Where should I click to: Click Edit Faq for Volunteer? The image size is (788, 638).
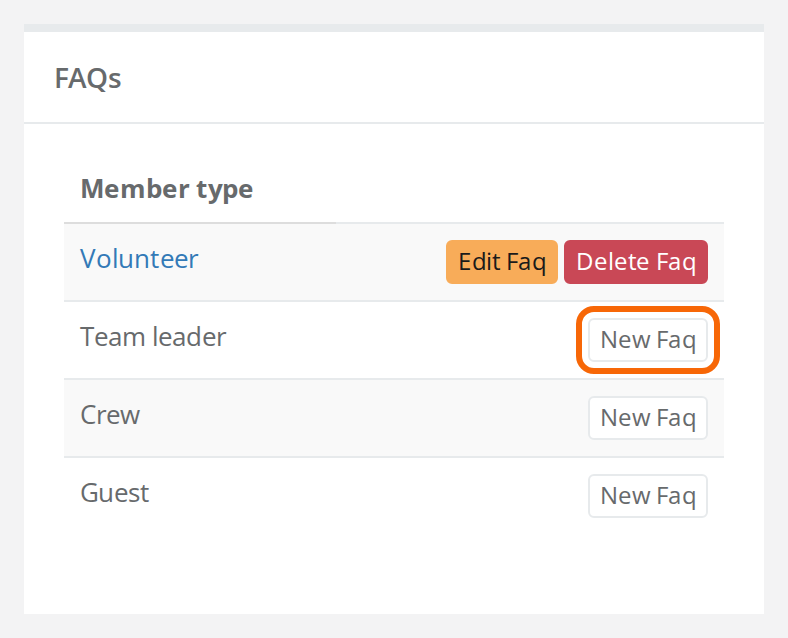502,262
